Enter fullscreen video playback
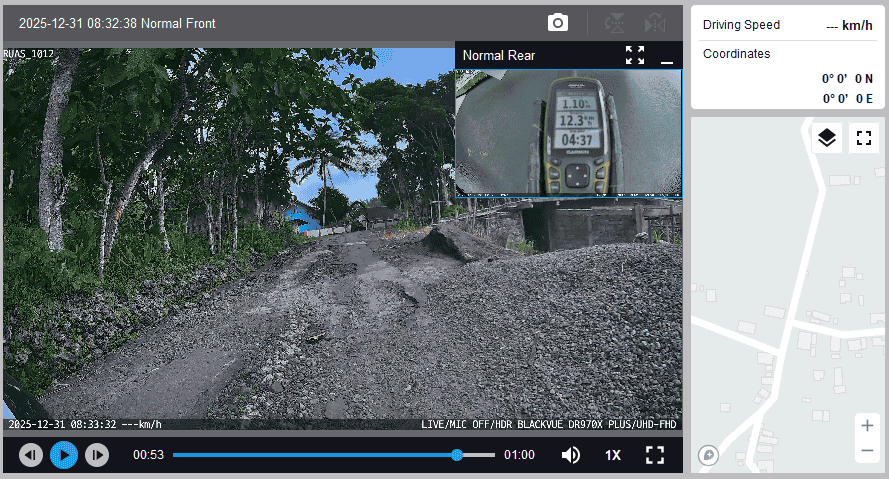Viewport: 889px width, 479px height. click(655, 455)
